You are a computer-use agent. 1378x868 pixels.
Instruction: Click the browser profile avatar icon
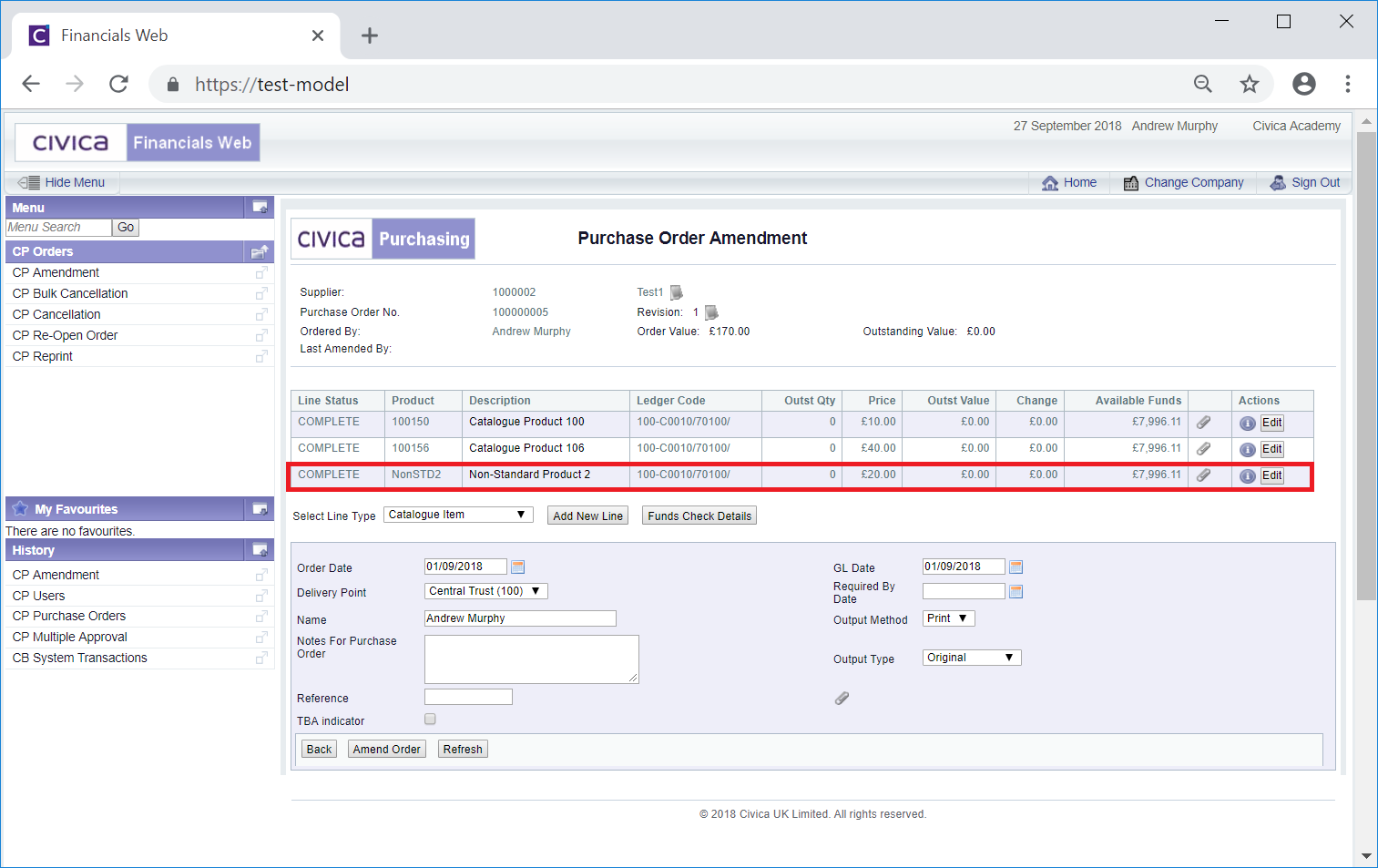click(x=1304, y=84)
